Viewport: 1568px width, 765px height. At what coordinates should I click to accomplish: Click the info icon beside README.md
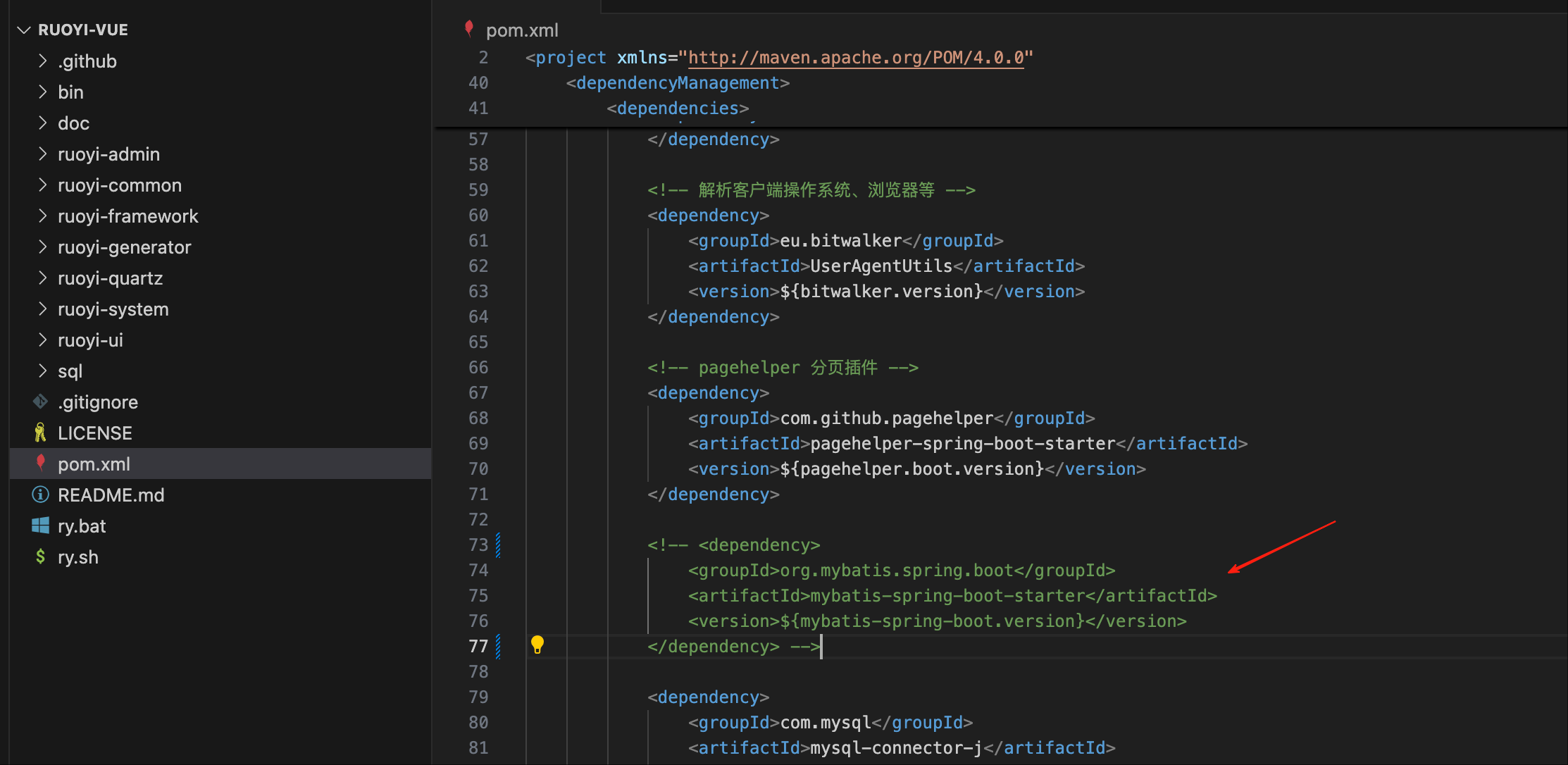pyautogui.click(x=40, y=495)
